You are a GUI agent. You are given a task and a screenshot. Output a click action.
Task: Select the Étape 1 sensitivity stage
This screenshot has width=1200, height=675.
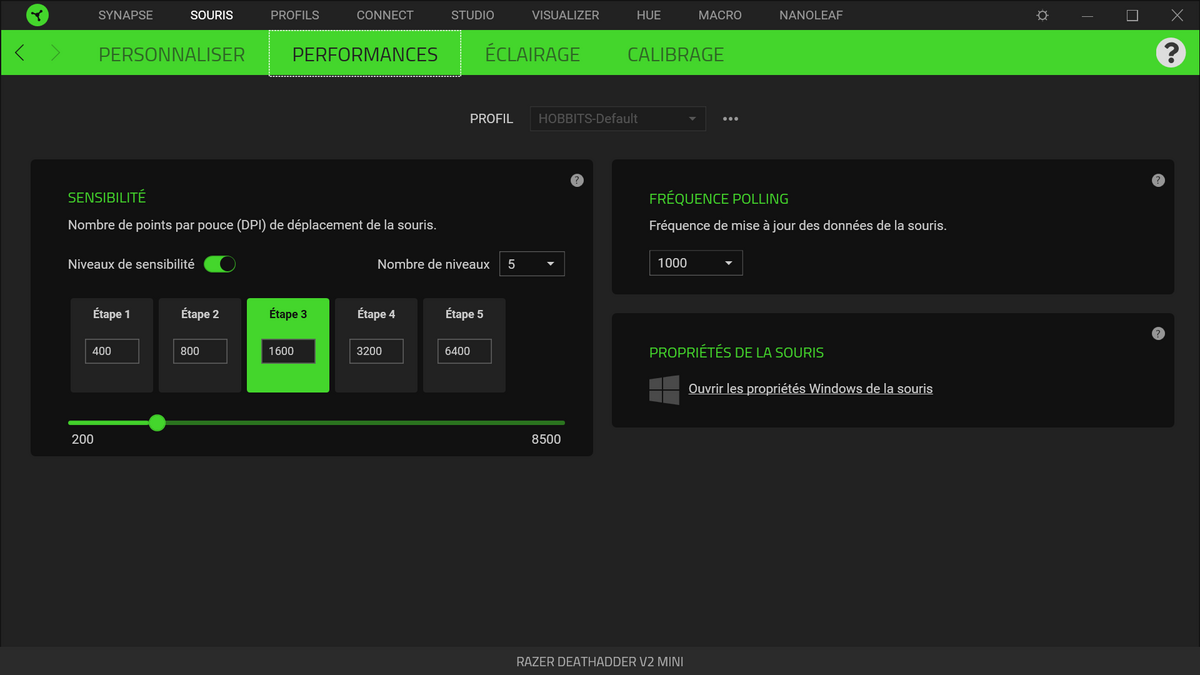click(x=112, y=345)
